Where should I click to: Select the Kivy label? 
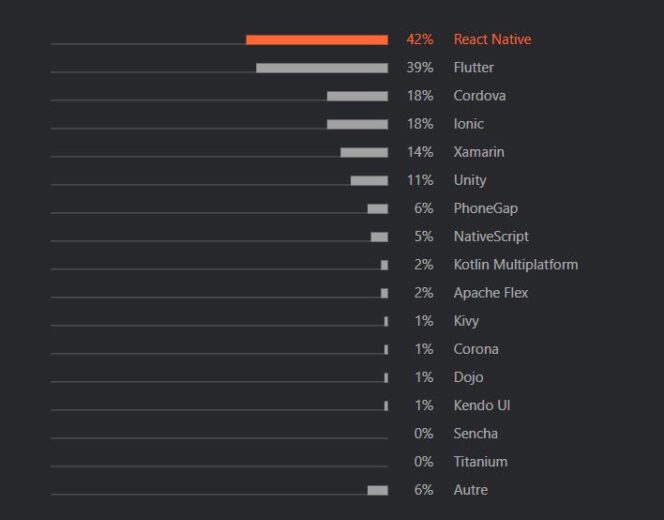click(466, 321)
